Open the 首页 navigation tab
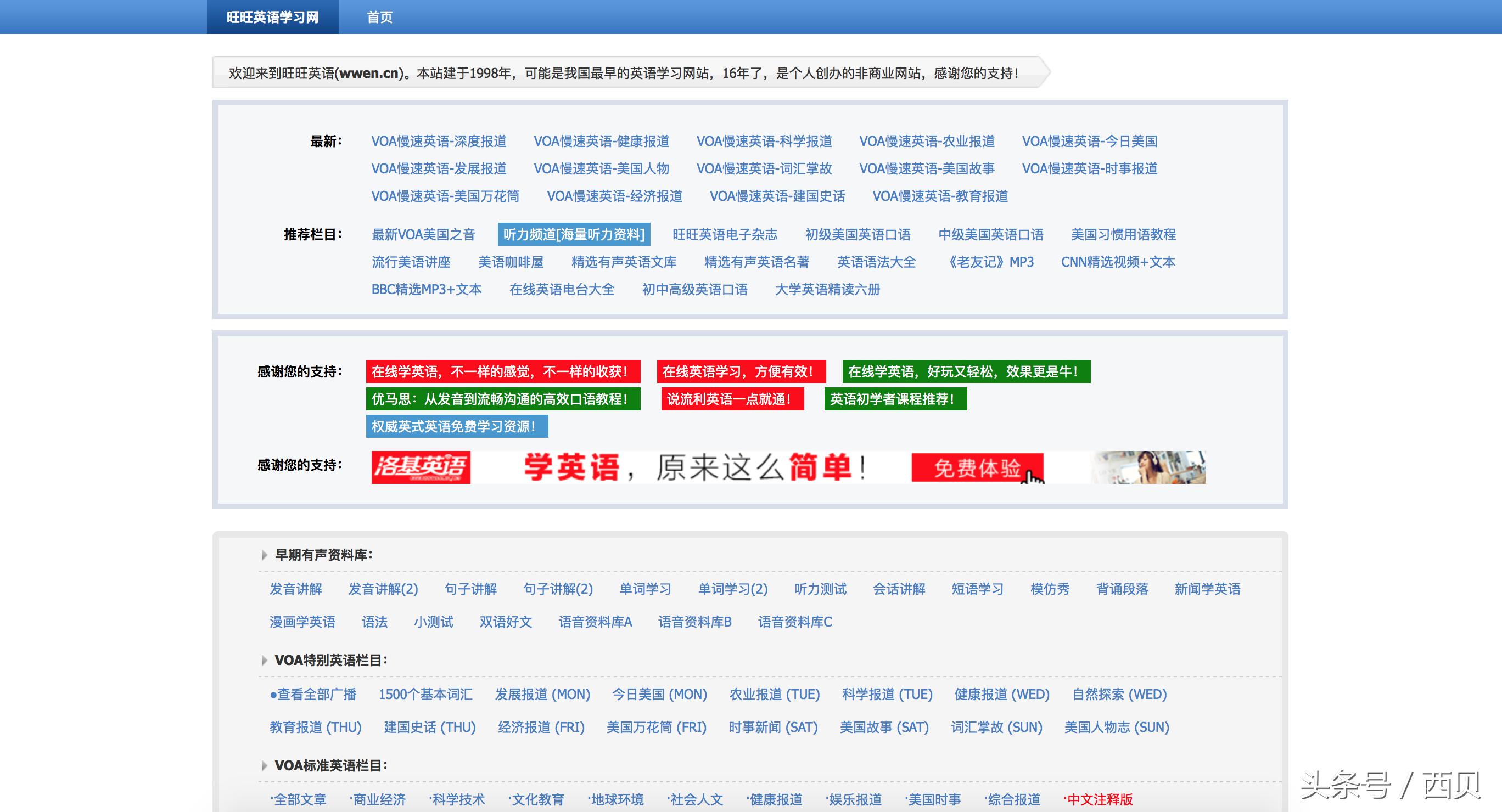1502x812 pixels. (379, 17)
